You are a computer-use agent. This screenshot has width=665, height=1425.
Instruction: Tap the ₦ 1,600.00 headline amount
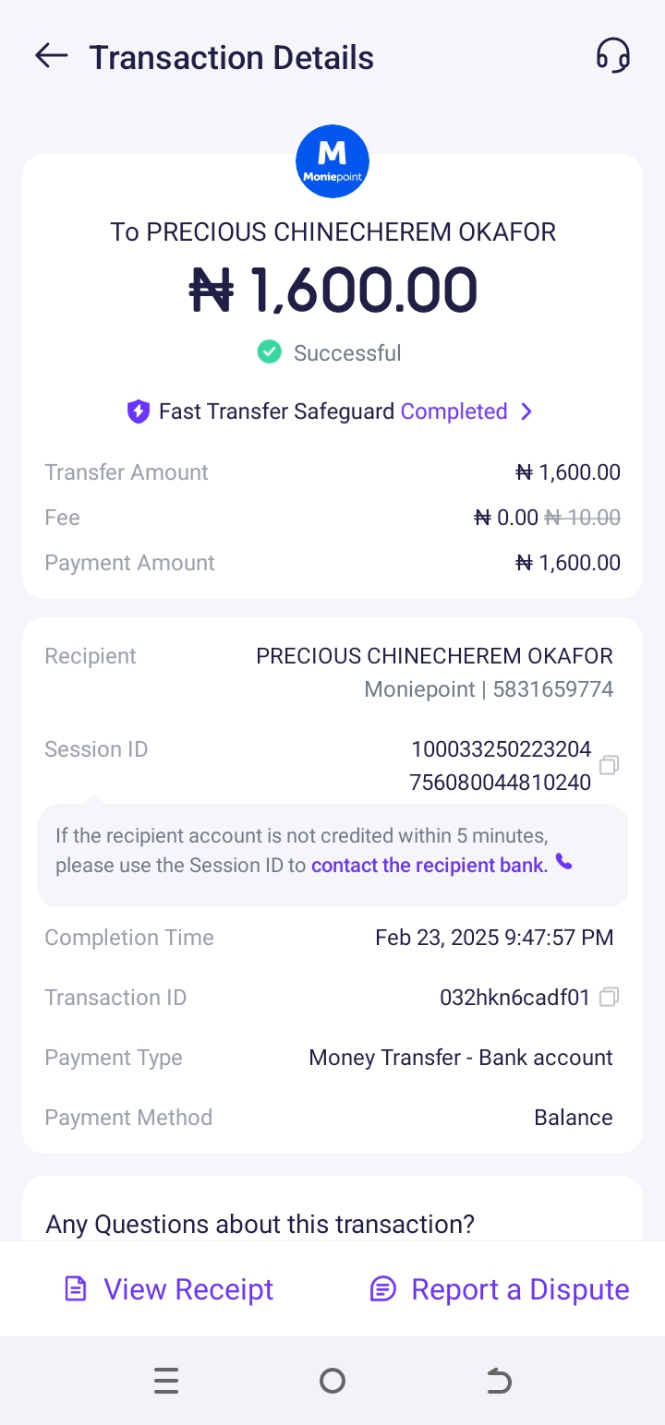[333, 291]
